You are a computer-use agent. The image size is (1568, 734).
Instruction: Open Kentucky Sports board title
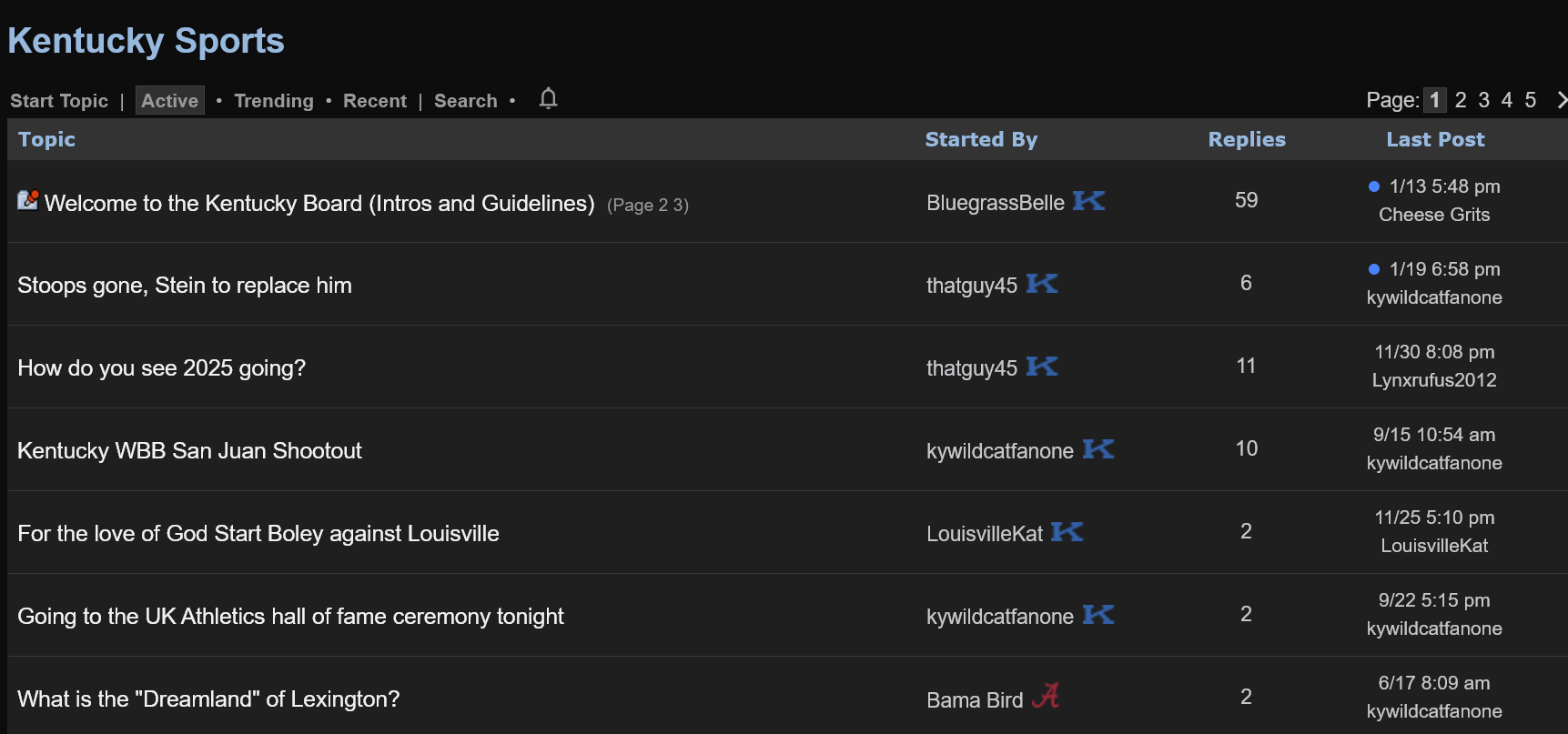click(147, 41)
